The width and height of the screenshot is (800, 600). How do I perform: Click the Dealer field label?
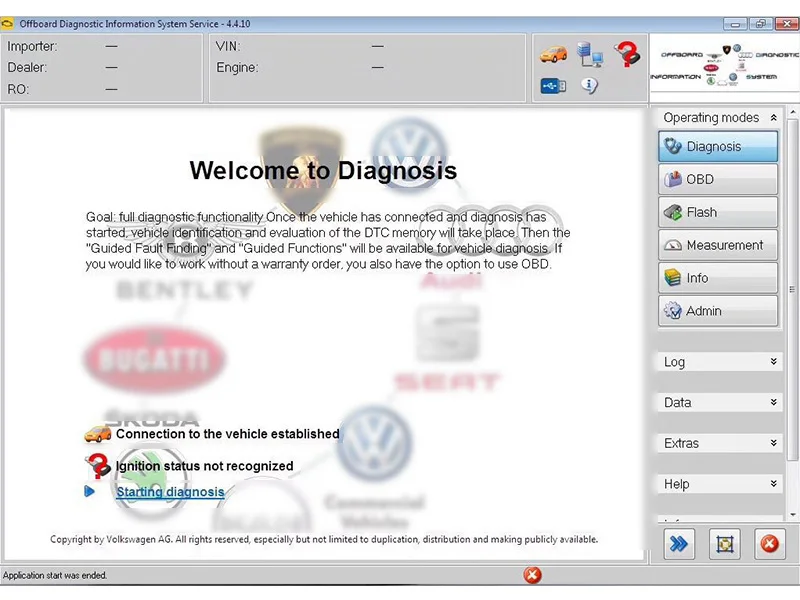[x=27, y=67]
